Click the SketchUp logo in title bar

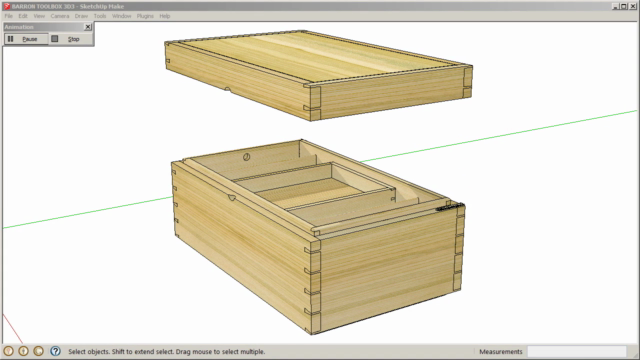point(7,6)
